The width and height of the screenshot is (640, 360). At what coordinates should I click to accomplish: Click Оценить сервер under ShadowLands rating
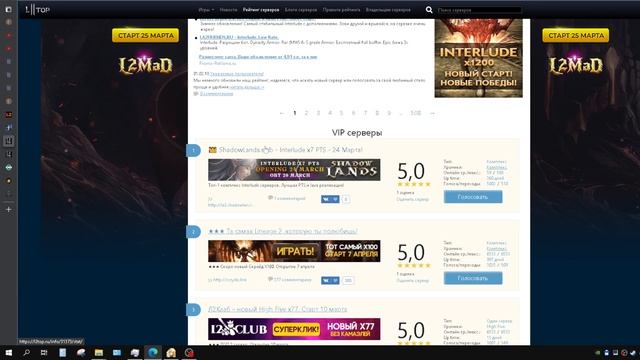[x=413, y=200]
